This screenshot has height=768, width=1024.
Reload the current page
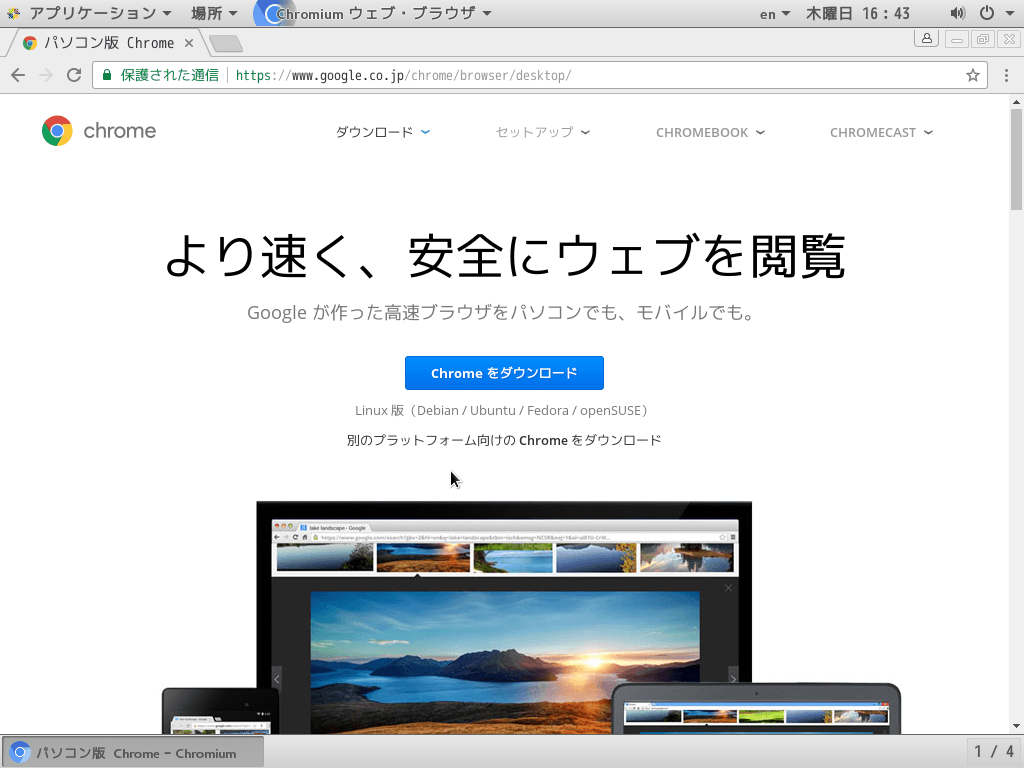tap(73, 75)
